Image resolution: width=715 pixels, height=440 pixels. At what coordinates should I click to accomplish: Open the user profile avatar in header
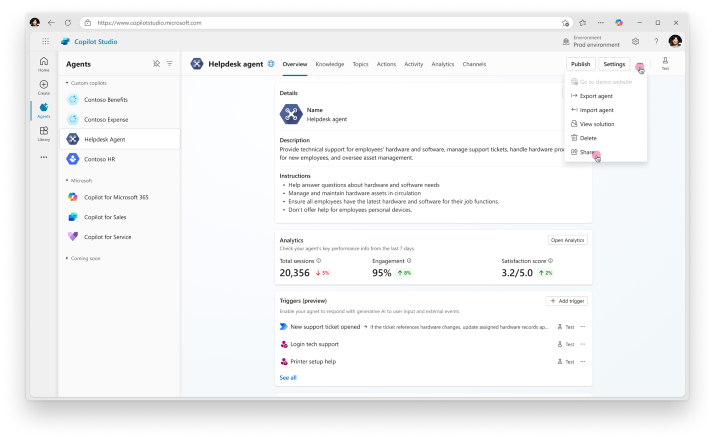pyautogui.click(x=675, y=41)
